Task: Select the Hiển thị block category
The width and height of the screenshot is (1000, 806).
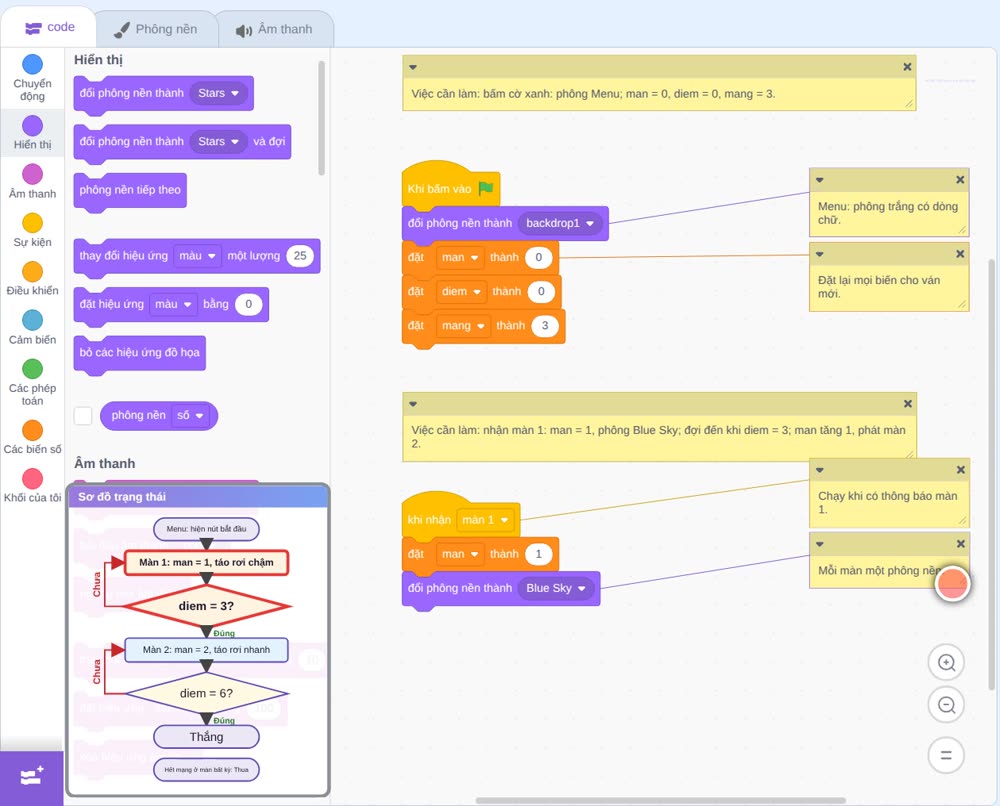Action: [32, 133]
